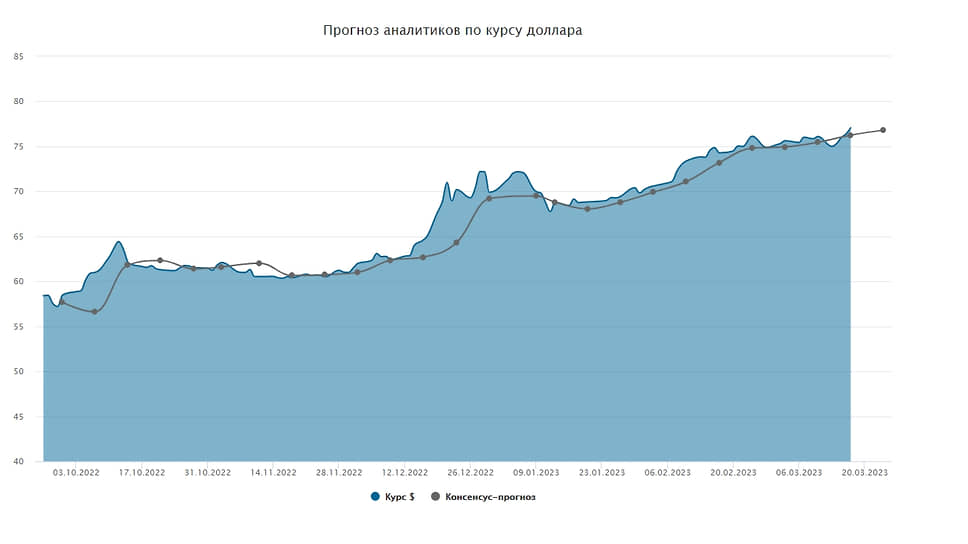Image resolution: width=968 pixels, height=544 pixels.
Task: Click the 26.12.2022 date label on the x-axis
Action: (x=470, y=472)
